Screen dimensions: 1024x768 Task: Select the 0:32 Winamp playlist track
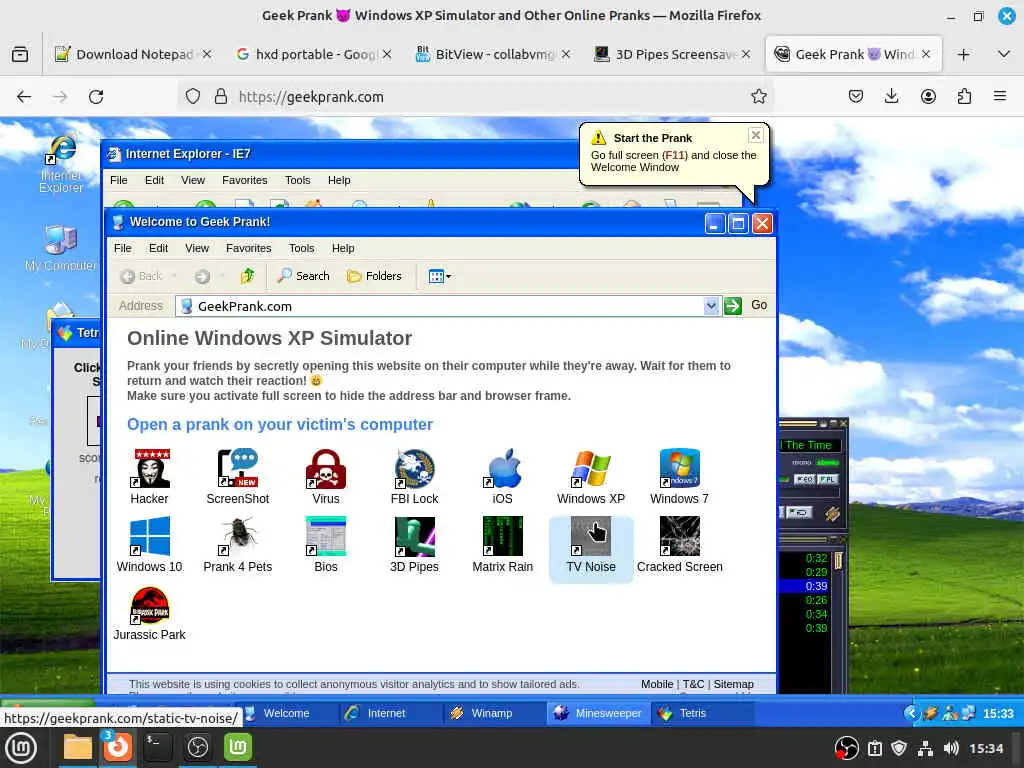click(x=805, y=558)
